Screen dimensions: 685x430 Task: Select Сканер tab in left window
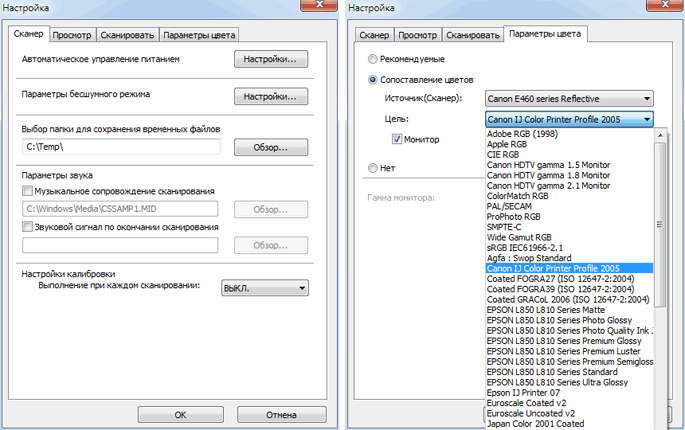click(28, 34)
